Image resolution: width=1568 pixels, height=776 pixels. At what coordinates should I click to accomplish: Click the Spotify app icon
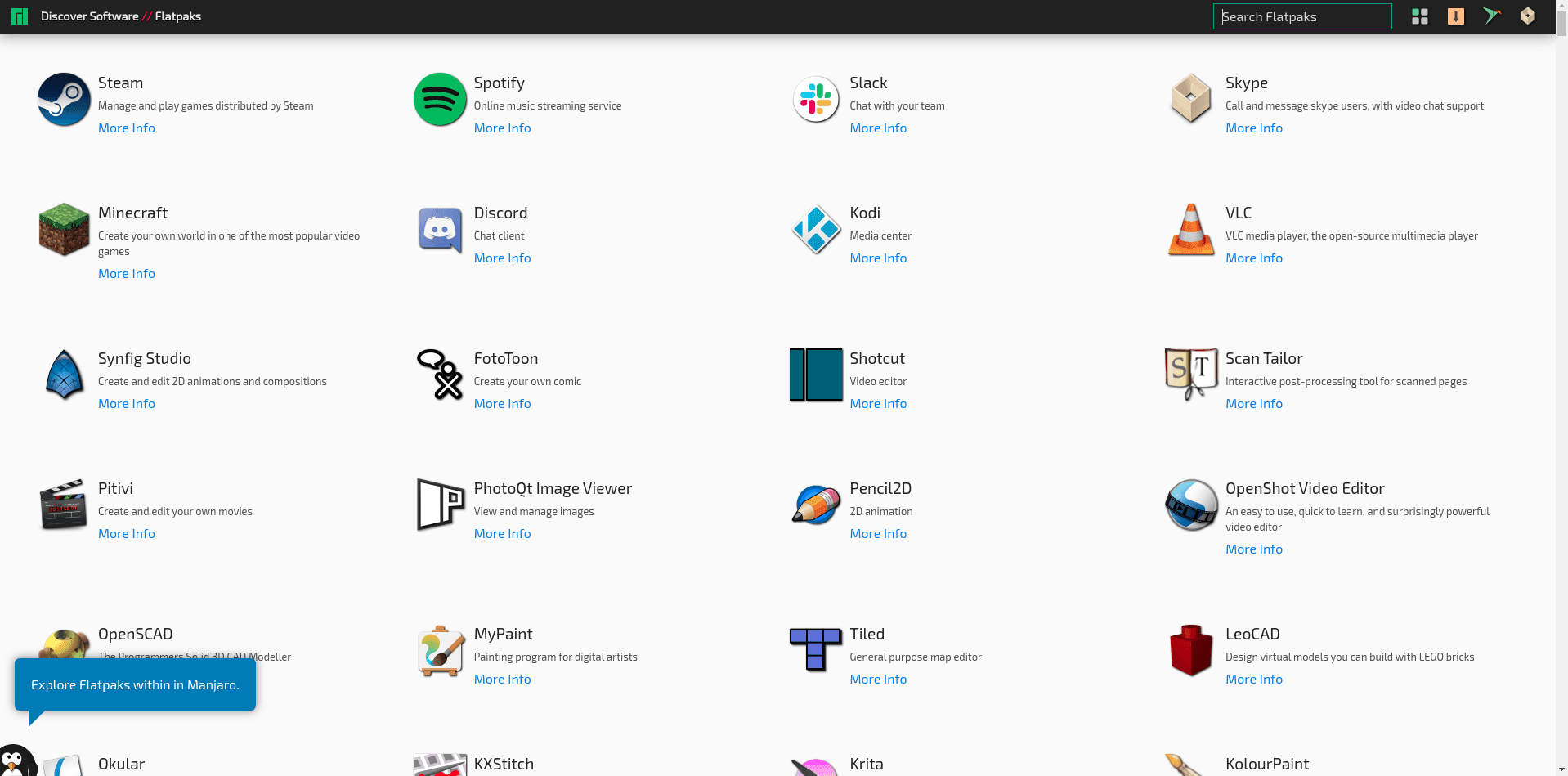tap(440, 99)
